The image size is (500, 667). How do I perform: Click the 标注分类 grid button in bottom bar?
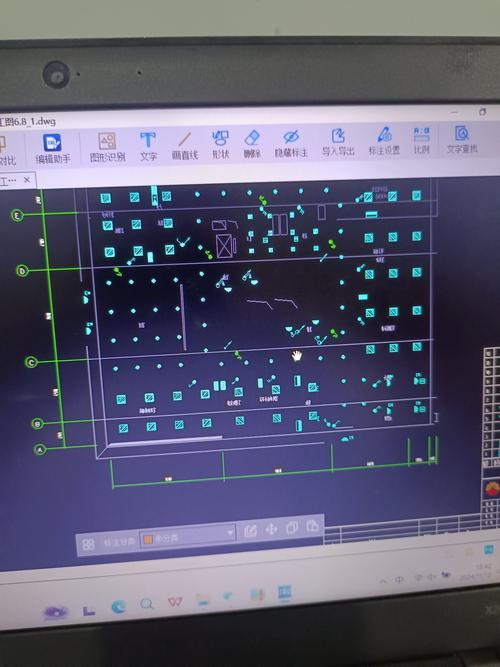[88, 544]
